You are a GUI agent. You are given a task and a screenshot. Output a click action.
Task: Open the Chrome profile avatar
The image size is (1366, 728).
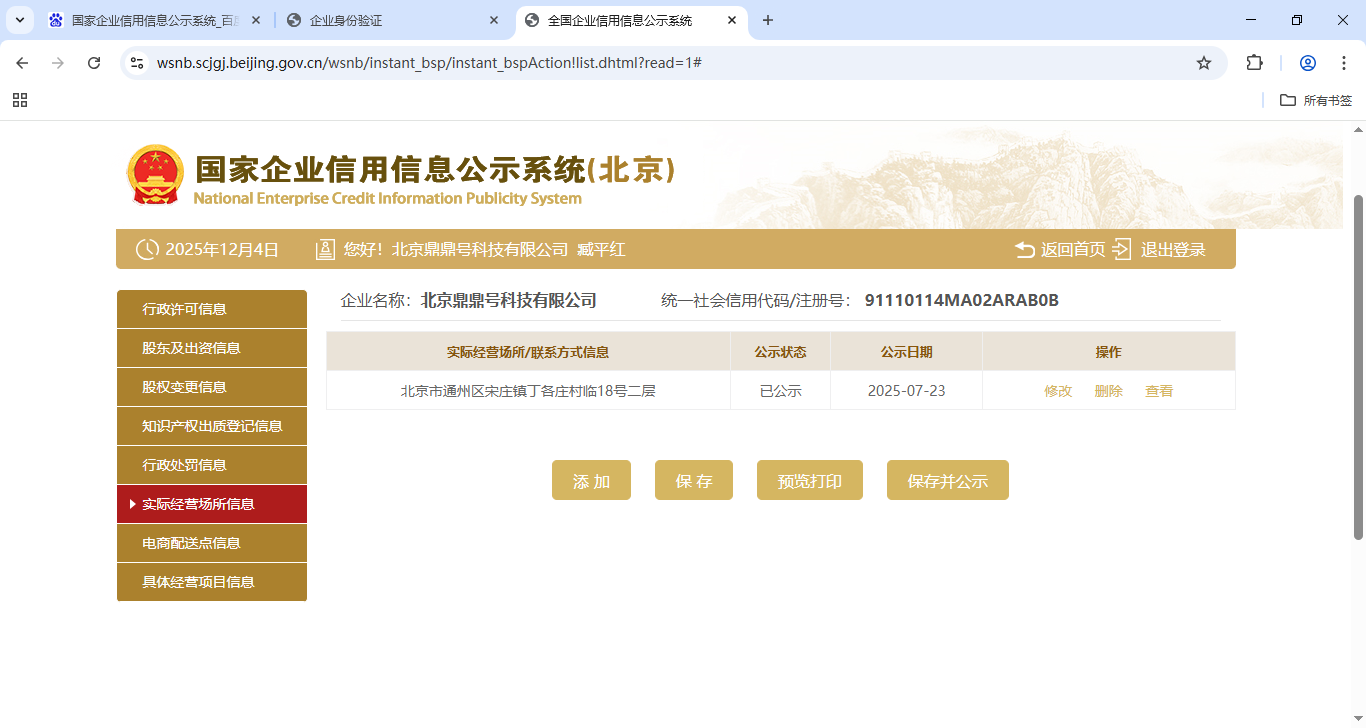pos(1307,63)
